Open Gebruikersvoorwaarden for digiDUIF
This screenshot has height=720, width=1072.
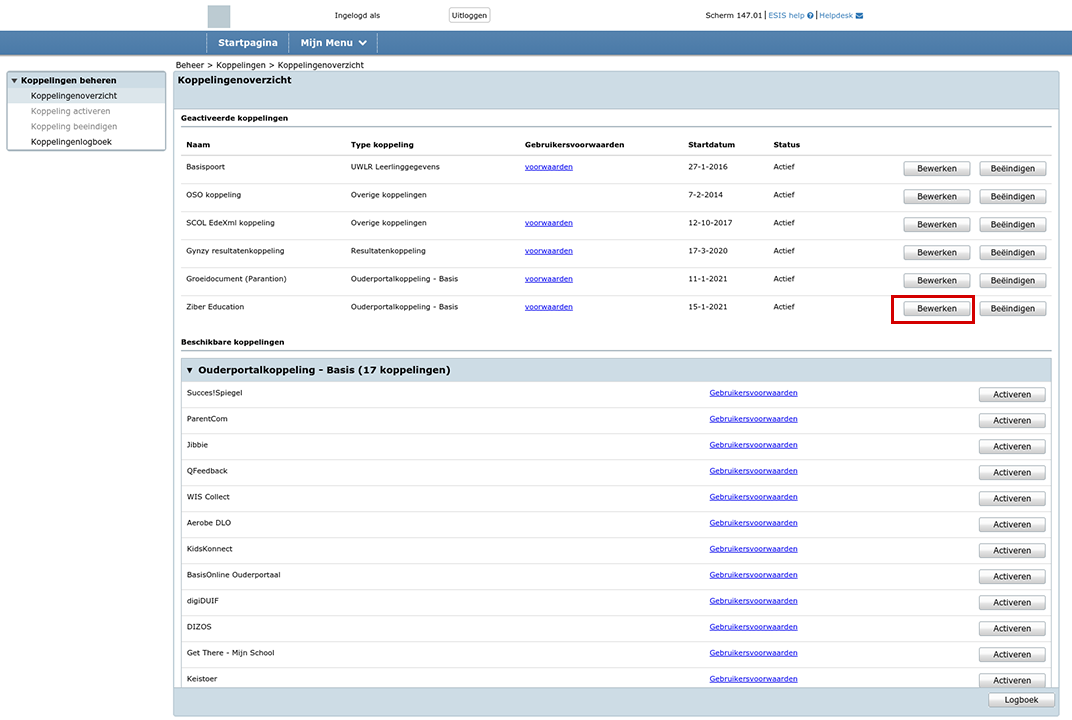point(753,601)
